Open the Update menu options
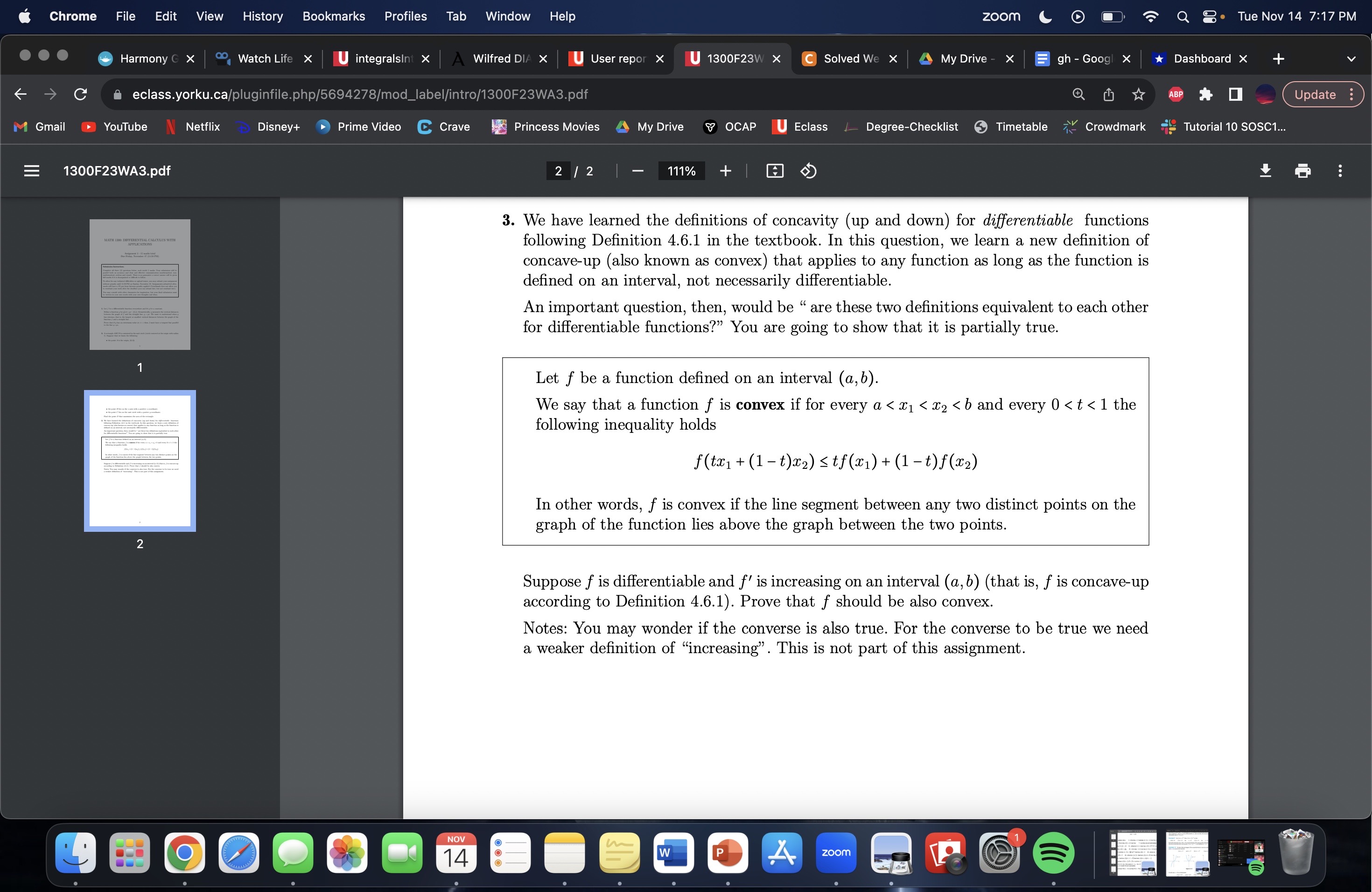The width and height of the screenshot is (1372, 892). [1352, 95]
